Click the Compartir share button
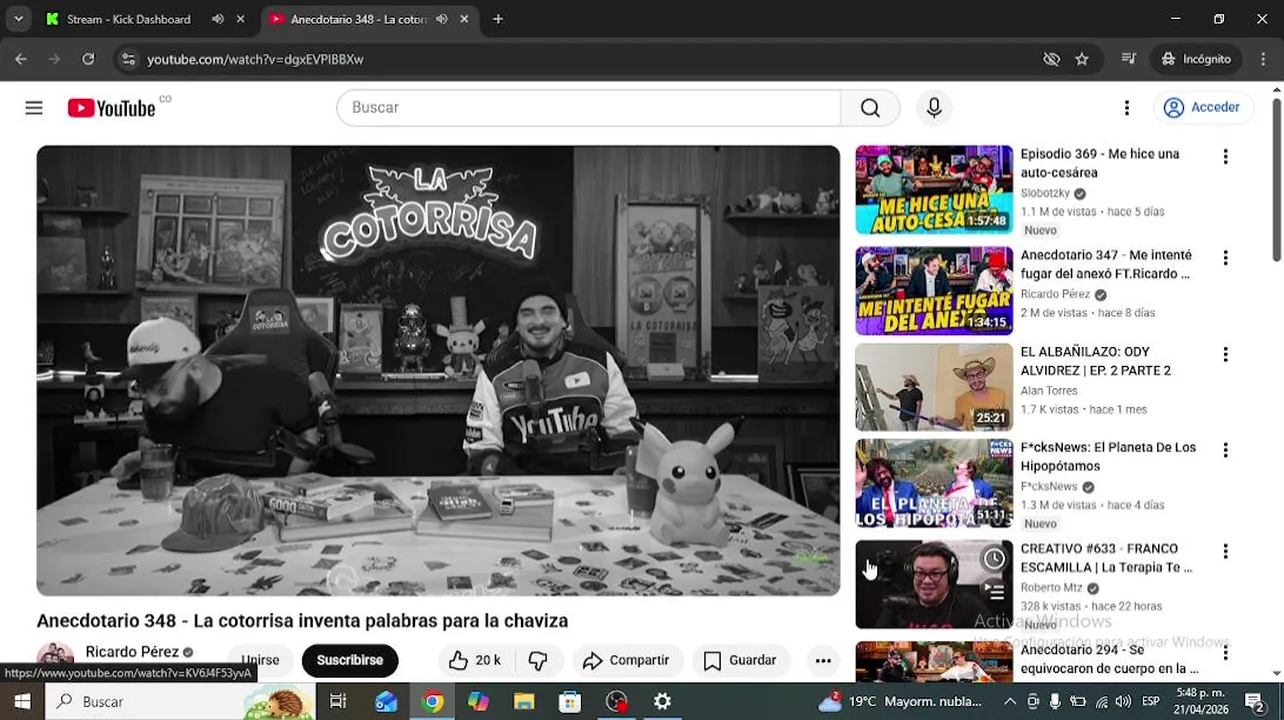 tap(626, 660)
